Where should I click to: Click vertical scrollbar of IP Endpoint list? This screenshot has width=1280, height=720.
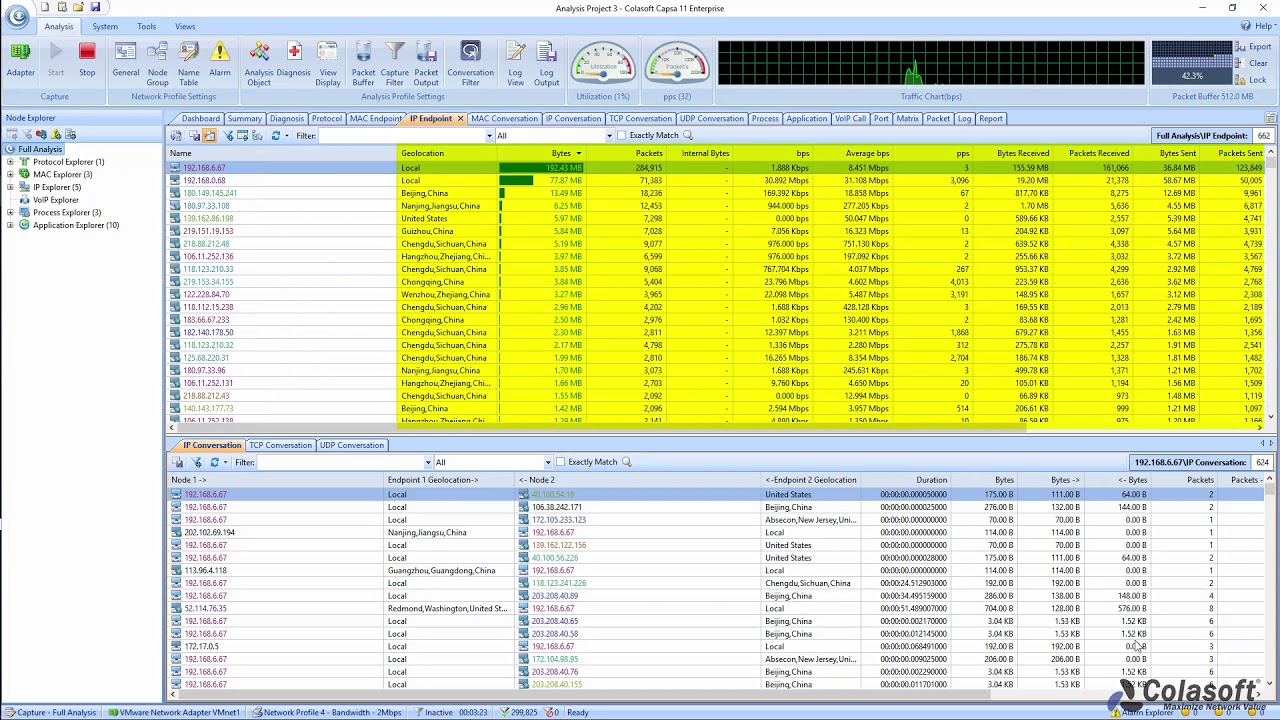[x=1271, y=285]
